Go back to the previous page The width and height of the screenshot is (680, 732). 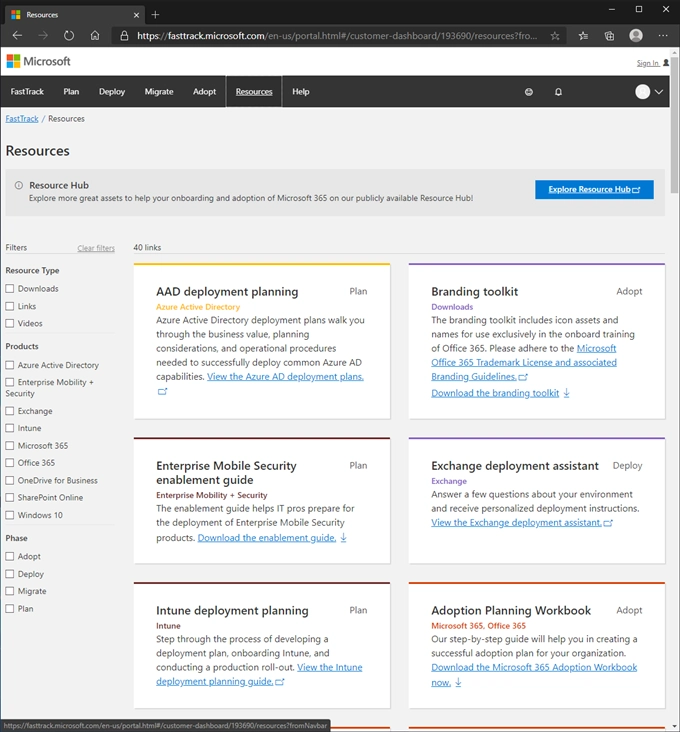pos(17,35)
